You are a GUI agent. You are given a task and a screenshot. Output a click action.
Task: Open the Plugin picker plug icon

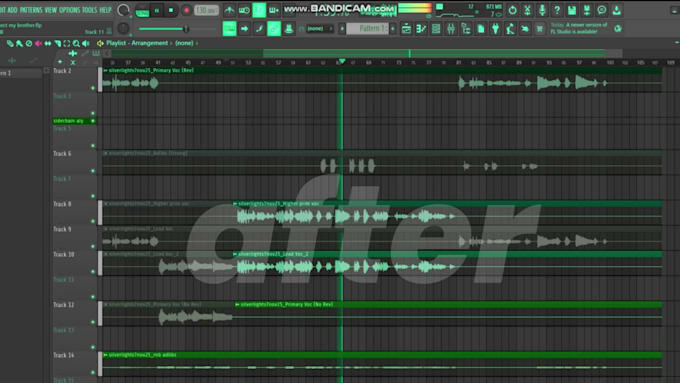tap(495, 29)
